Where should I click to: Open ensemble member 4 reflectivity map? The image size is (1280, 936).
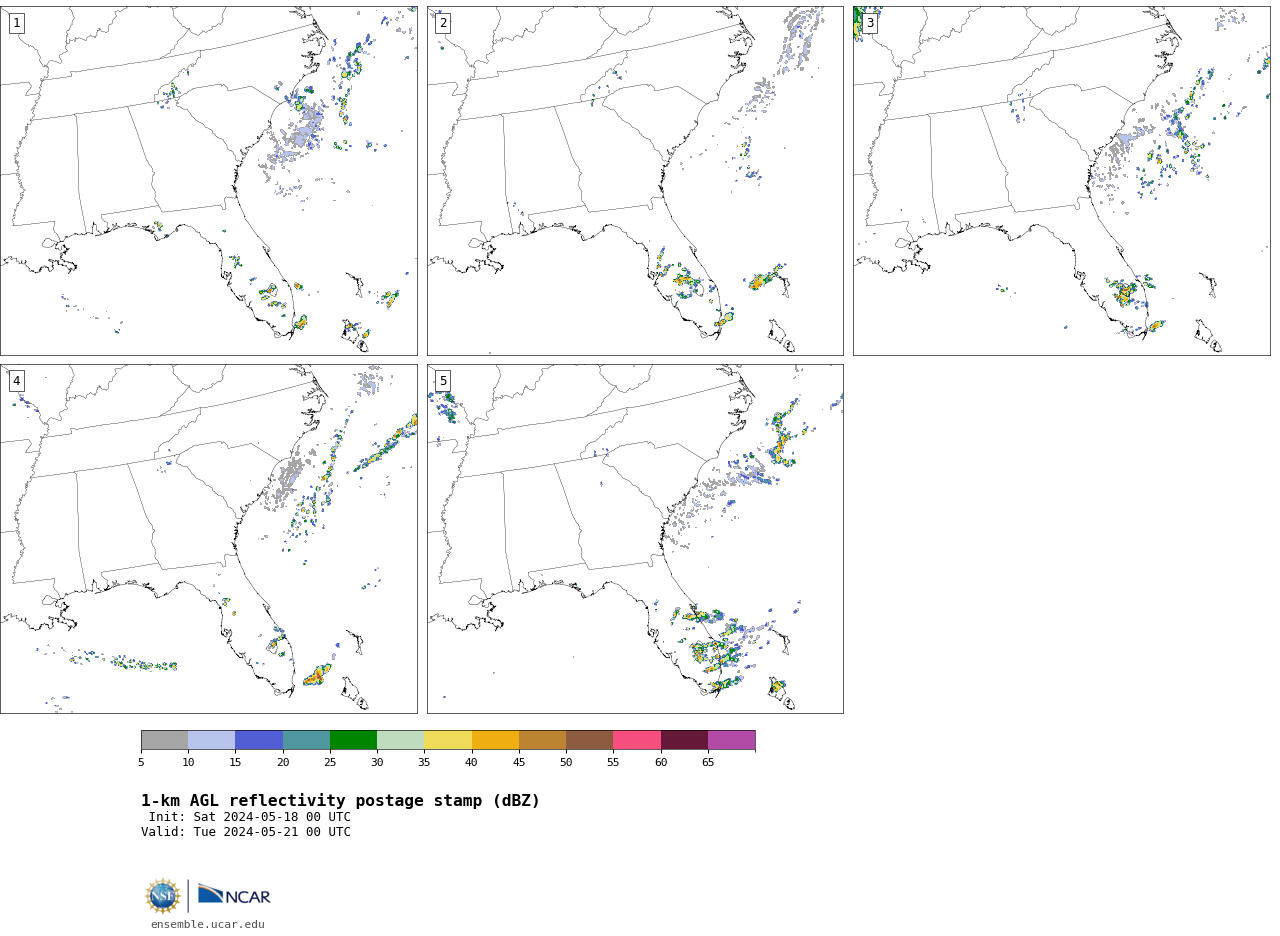pos(209,539)
